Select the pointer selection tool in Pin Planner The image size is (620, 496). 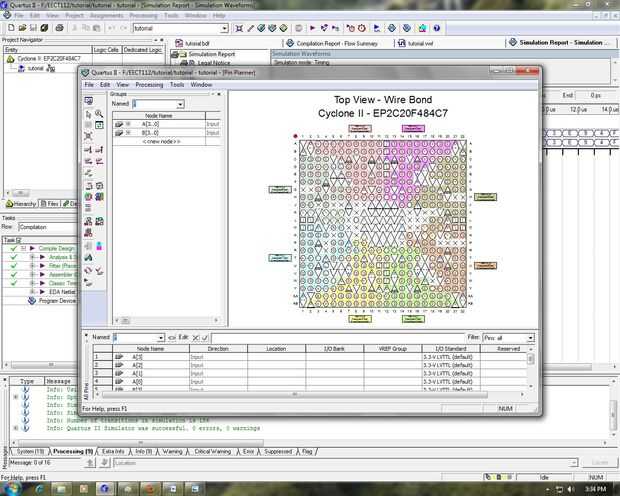pos(88,114)
